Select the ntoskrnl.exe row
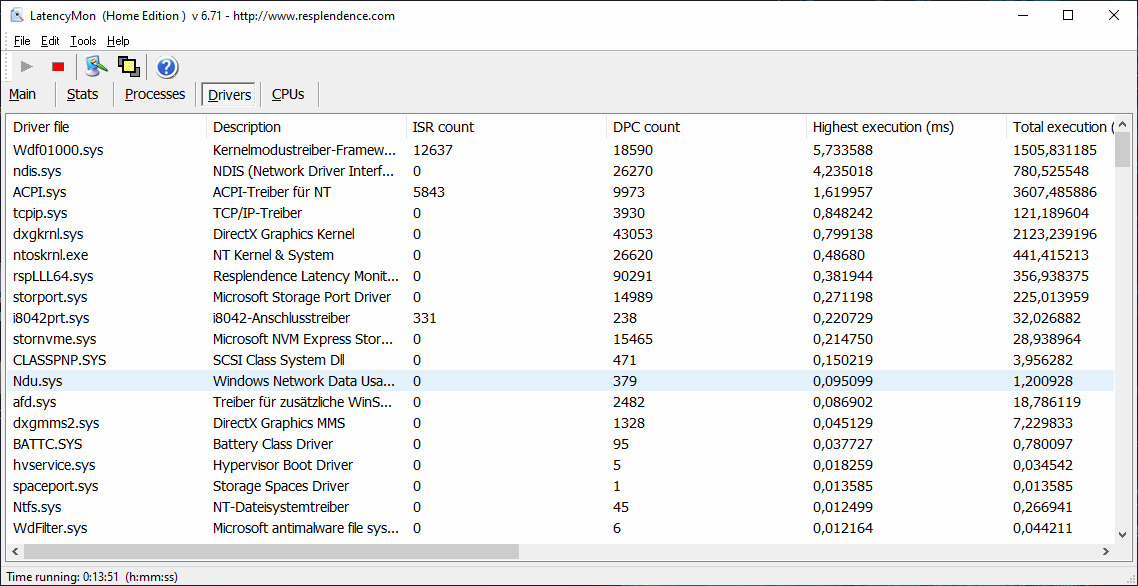Viewport: 1138px width, 586px height. click(560, 256)
